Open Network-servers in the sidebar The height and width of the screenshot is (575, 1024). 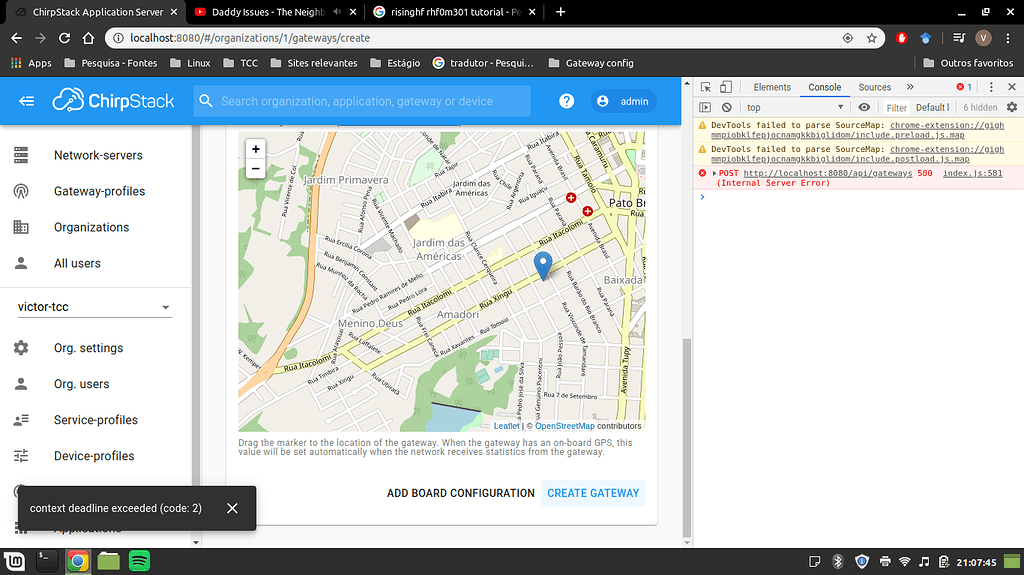[x=98, y=156]
